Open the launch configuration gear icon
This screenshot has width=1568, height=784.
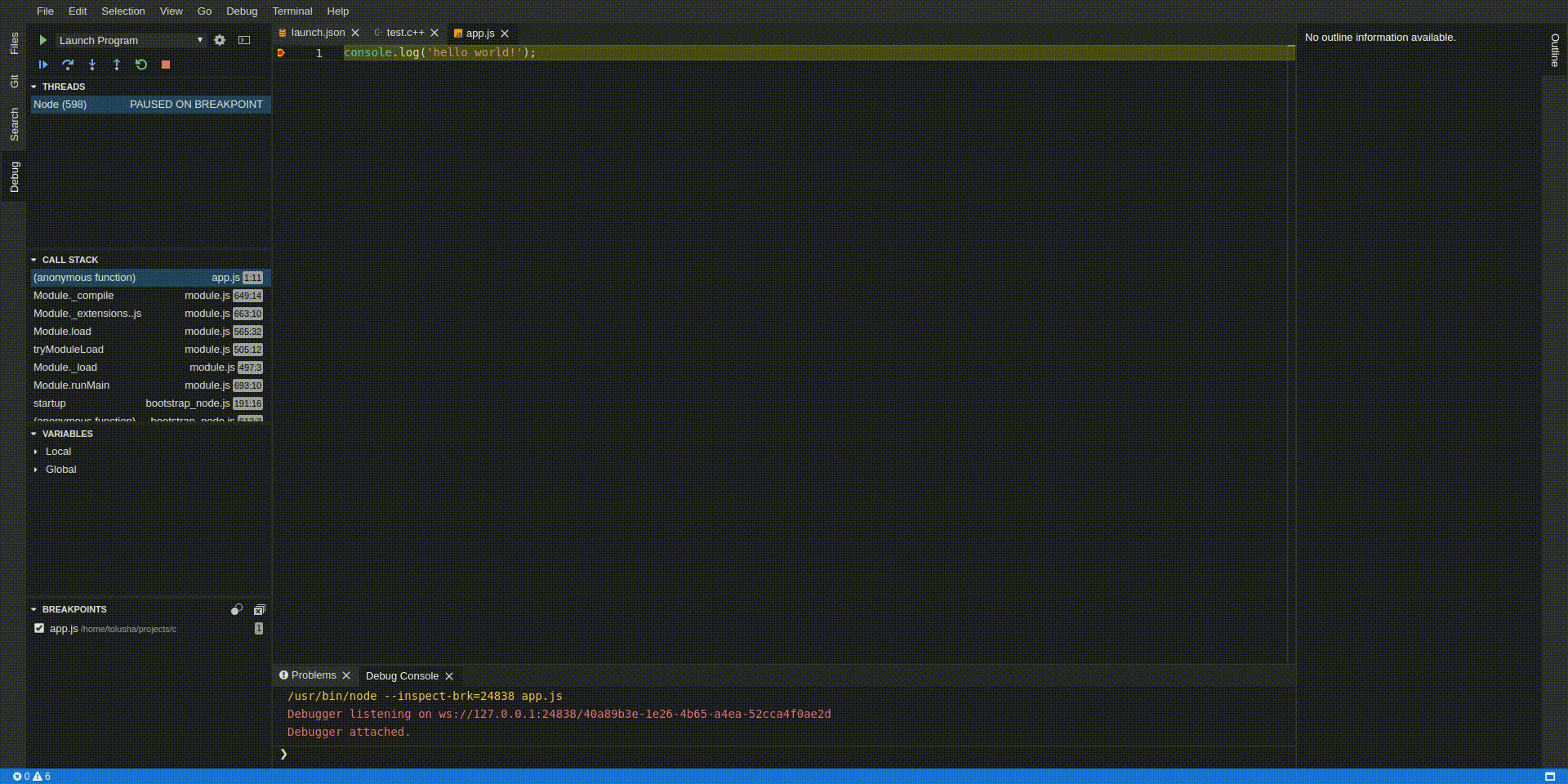click(220, 40)
